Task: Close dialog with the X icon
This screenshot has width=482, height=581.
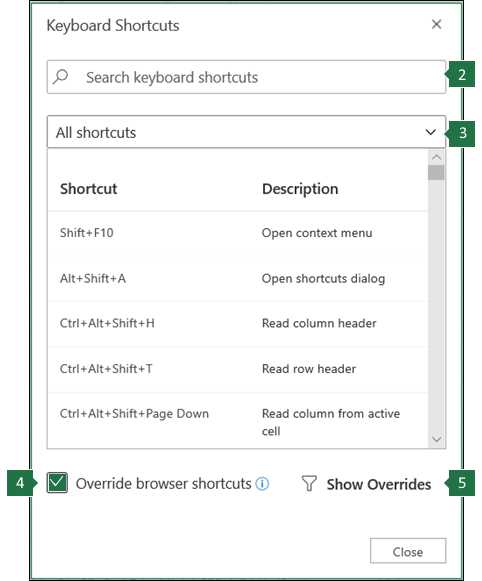Action: 436,24
